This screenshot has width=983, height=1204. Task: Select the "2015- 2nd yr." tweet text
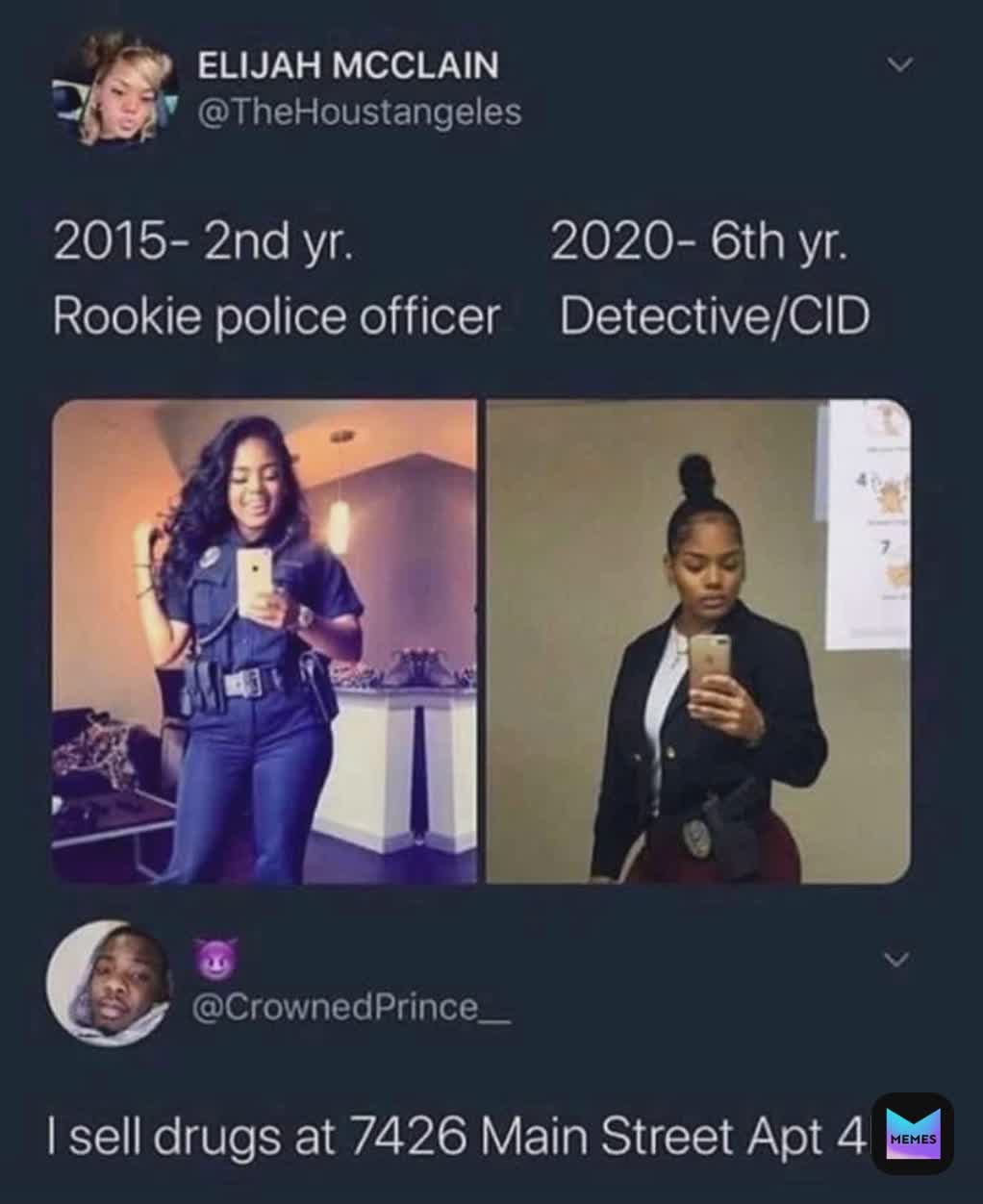click(203, 242)
